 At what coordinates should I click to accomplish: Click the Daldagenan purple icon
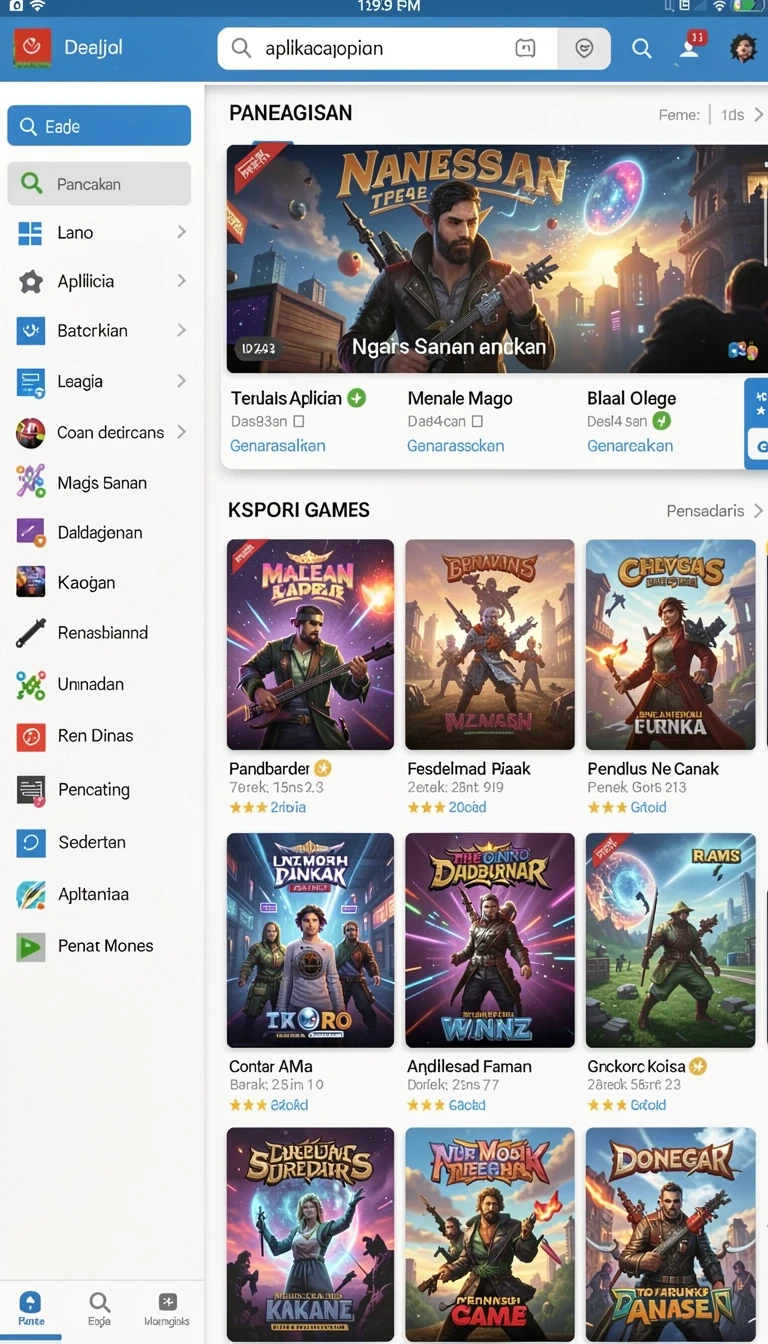pyautogui.click(x=31, y=532)
